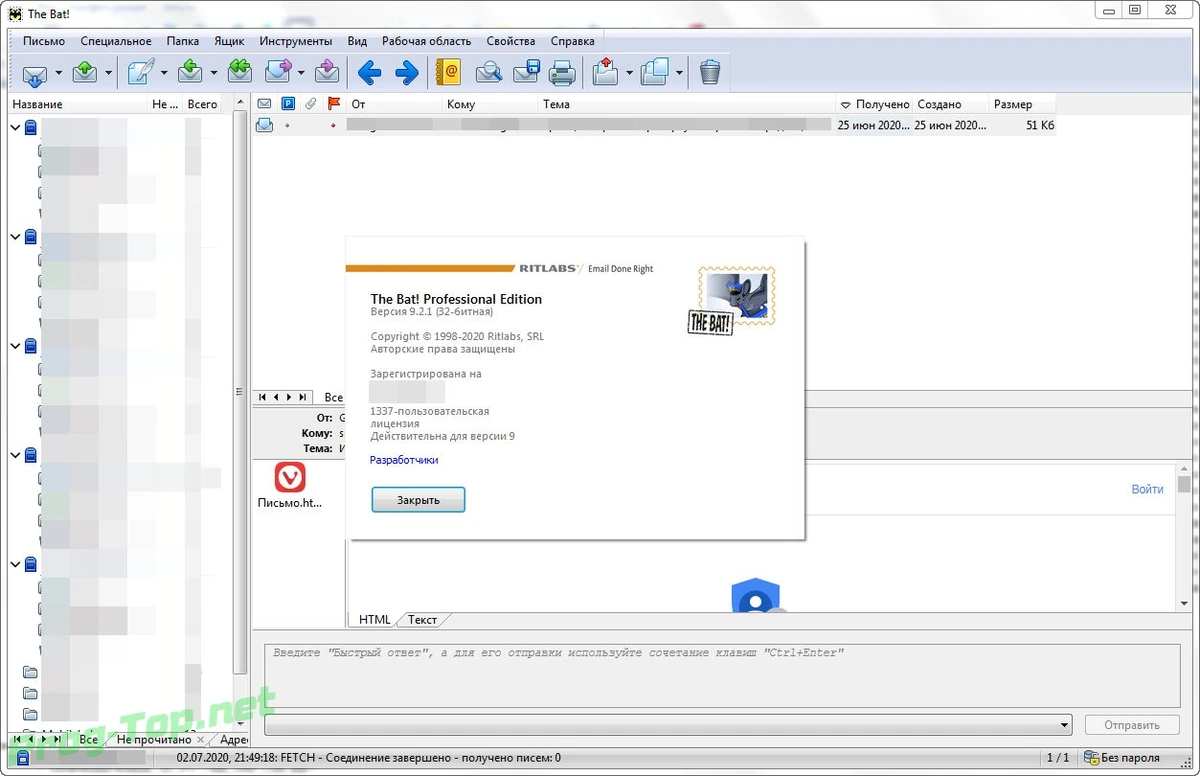Click the Название column header in folder tree
This screenshot has width=1200, height=776.
(78, 104)
